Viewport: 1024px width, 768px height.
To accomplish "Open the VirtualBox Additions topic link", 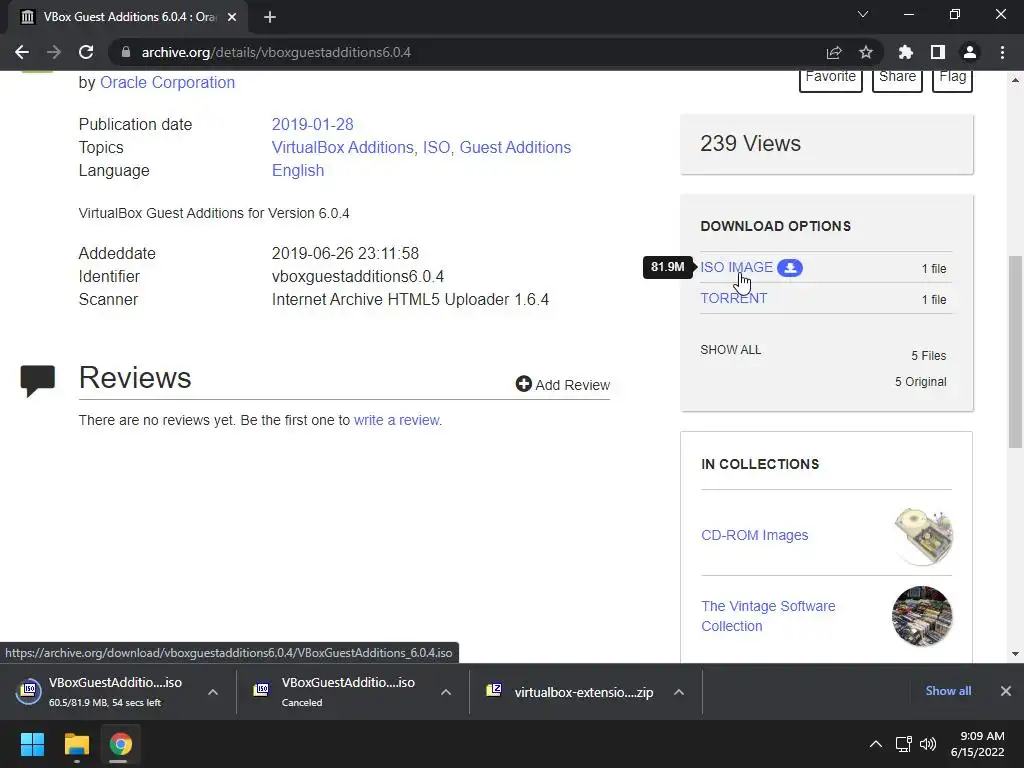I will coord(342,148).
